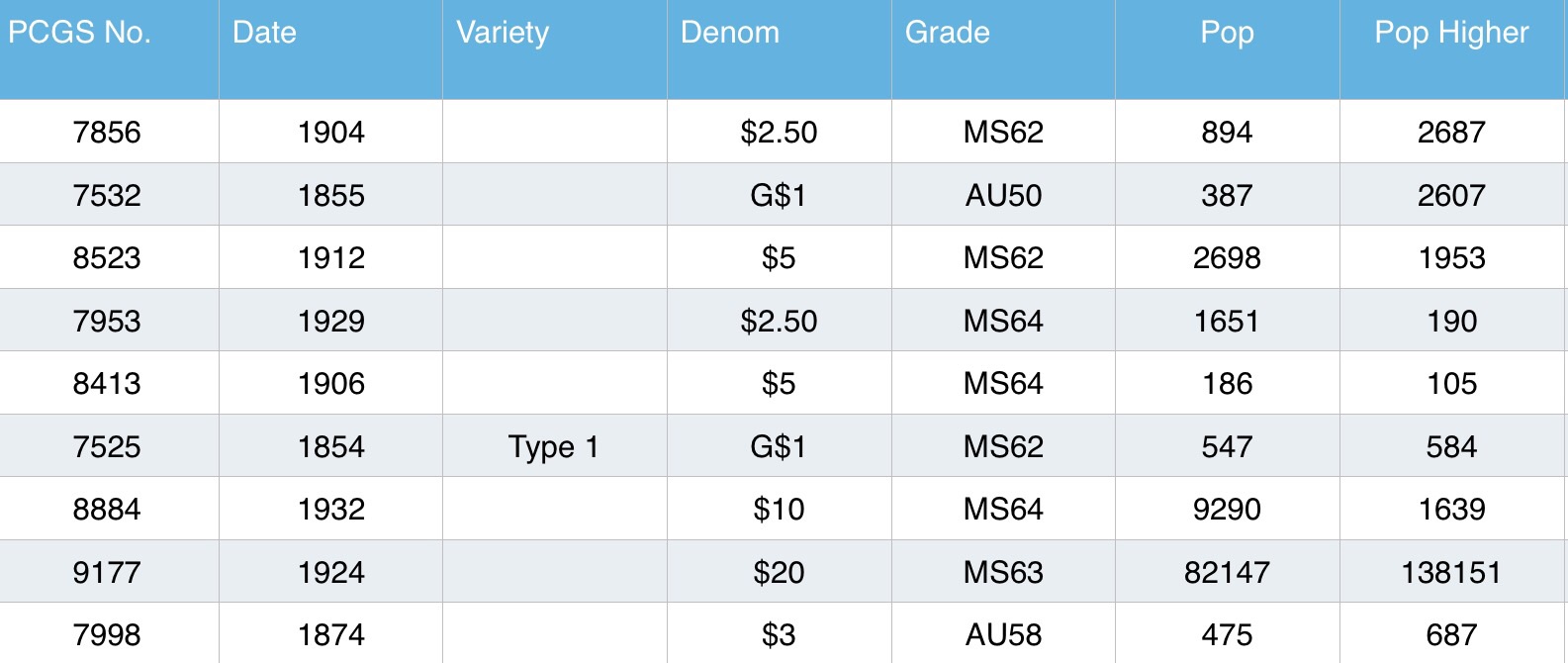Select the 7532 PCGS number cell
This screenshot has width=1568, height=663.
point(107,195)
